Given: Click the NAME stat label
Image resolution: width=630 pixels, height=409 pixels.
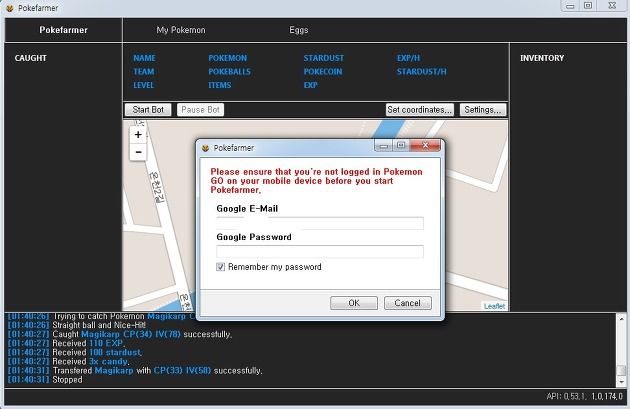Looking at the screenshot, I should pos(144,58).
